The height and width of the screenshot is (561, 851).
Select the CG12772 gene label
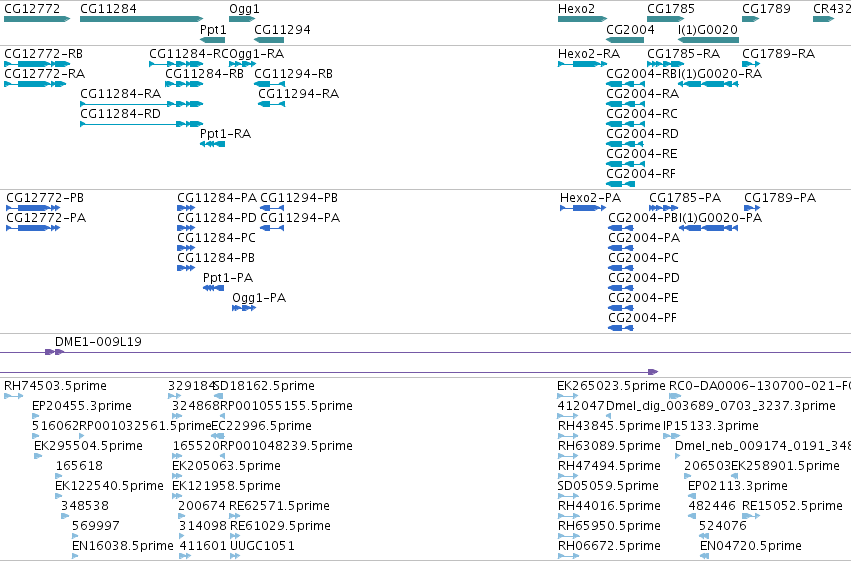click(32, 9)
